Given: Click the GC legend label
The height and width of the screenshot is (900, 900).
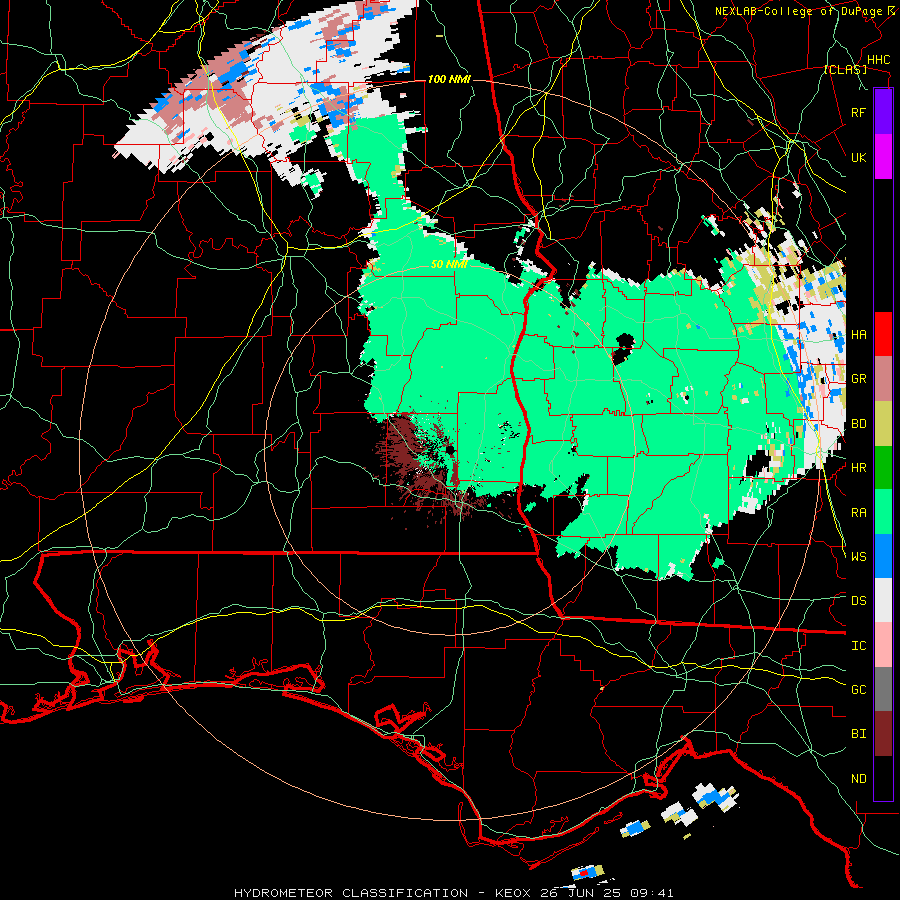Looking at the screenshot, I should 858,690.
